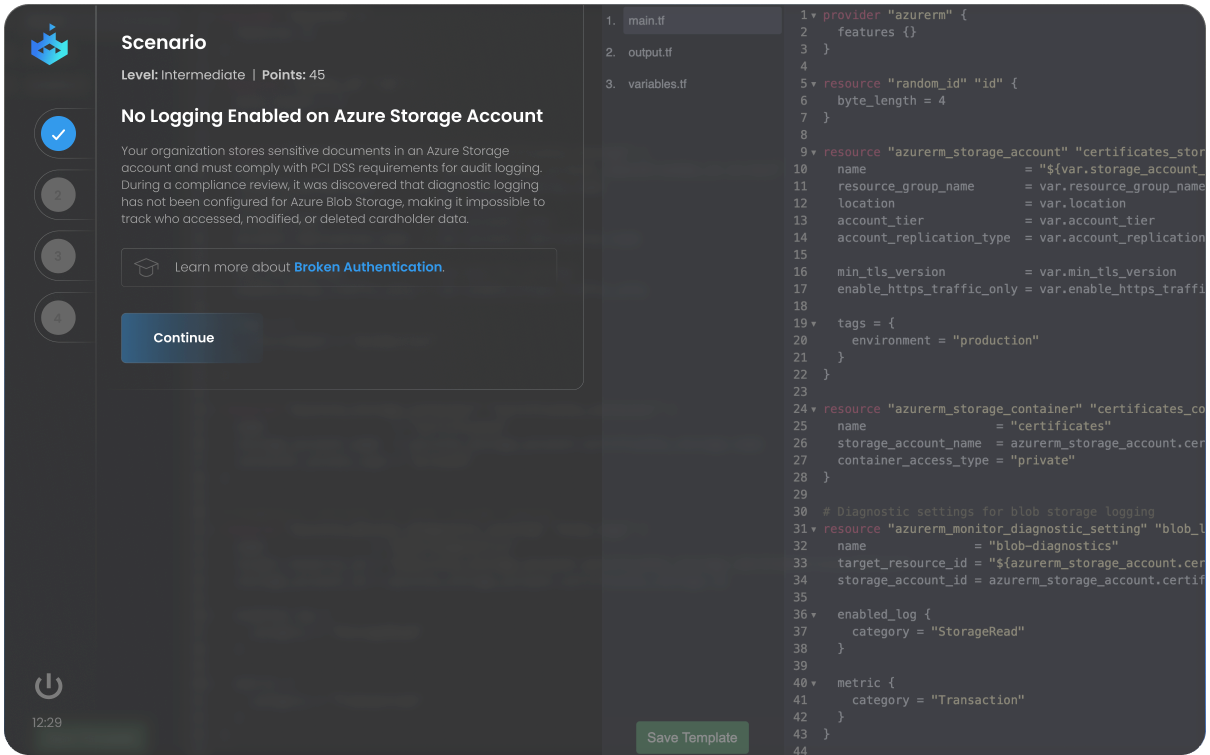Open the variables.tf file
Viewport: 1210px width, 755px height.
[x=657, y=84]
